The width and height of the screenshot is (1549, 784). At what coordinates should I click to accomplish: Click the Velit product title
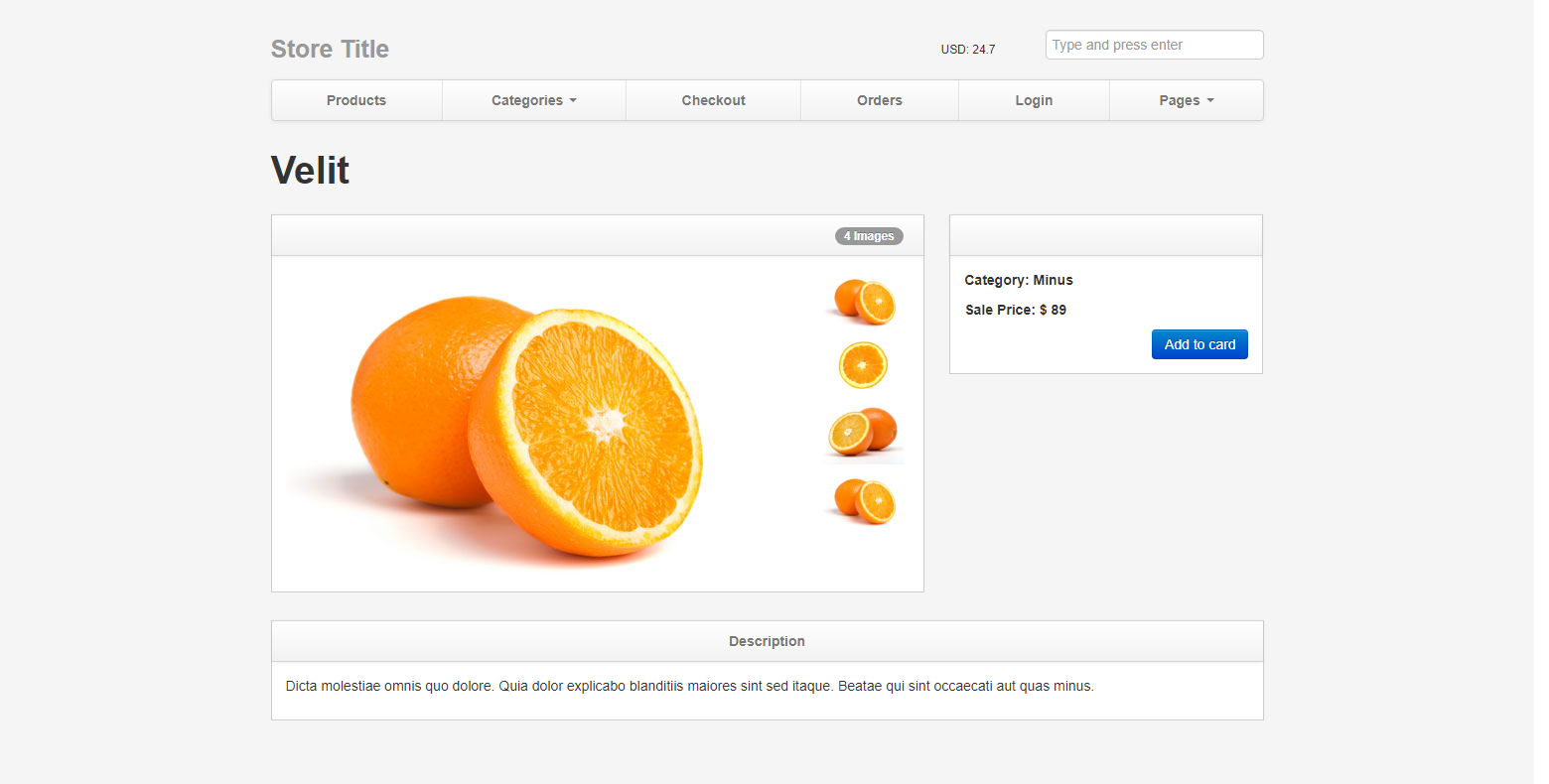[x=310, y=171]
